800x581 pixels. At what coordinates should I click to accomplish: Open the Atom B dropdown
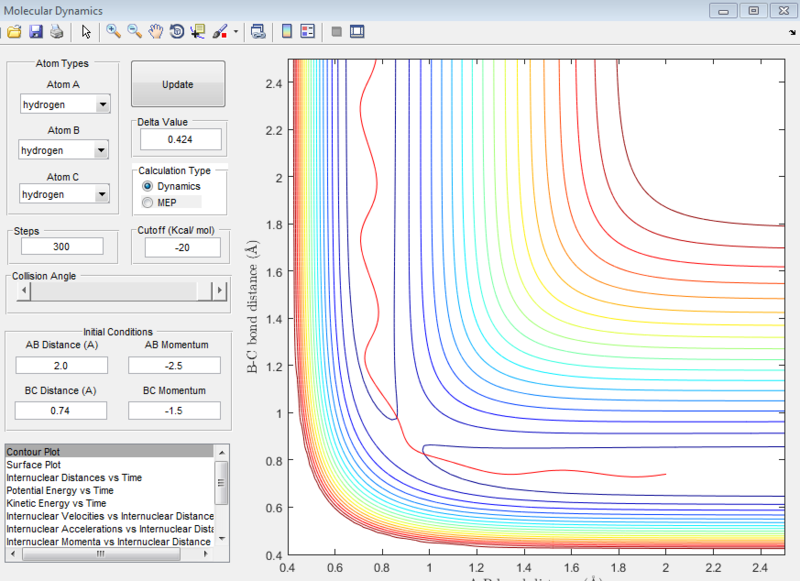[x=101, y=150]
